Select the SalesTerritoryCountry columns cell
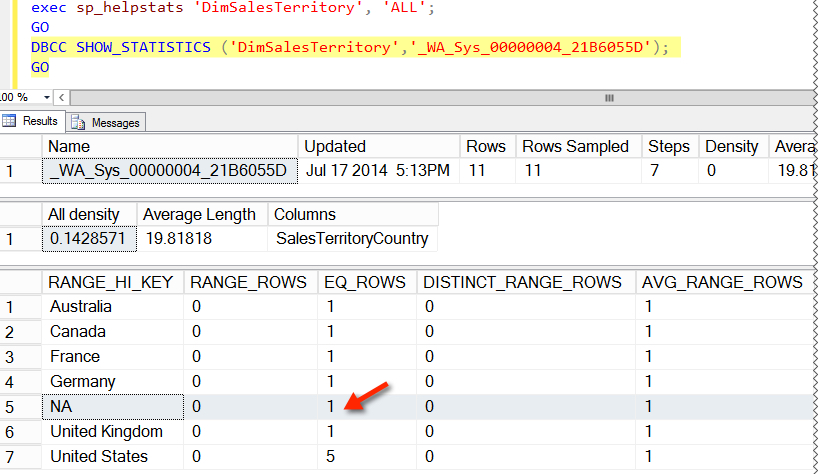The height and width of the screenshot is (474, 819). coord(351,239)
